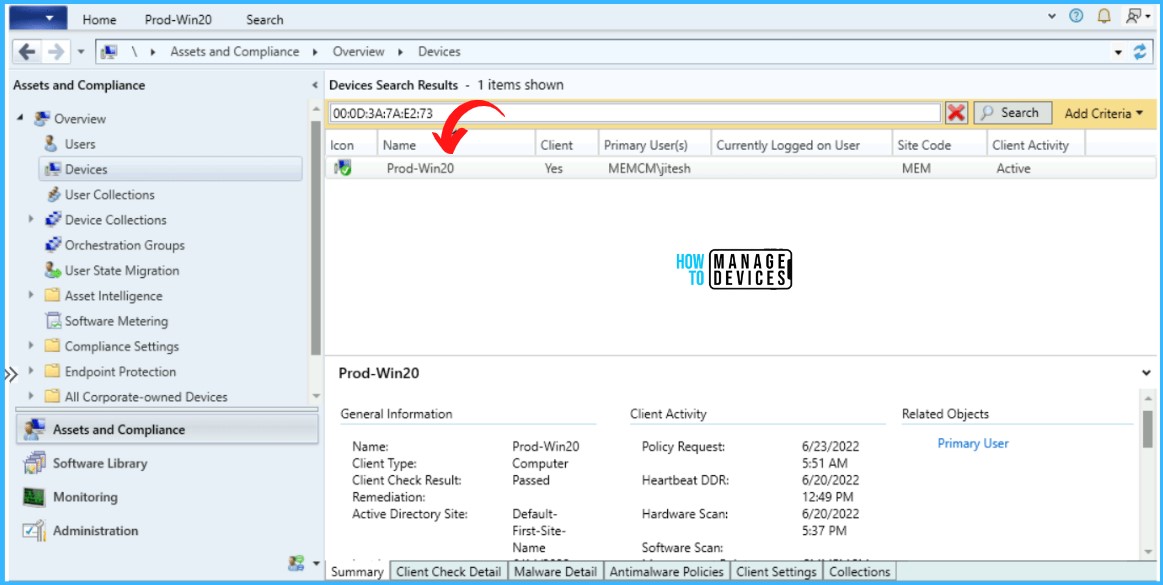Click Overview in the breadcrumb path

358,52
